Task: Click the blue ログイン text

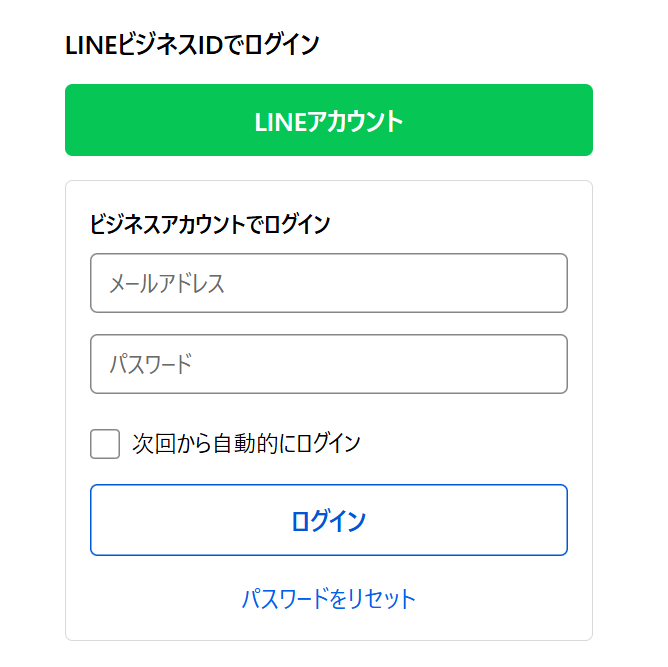Action: (x=329, y=520)
